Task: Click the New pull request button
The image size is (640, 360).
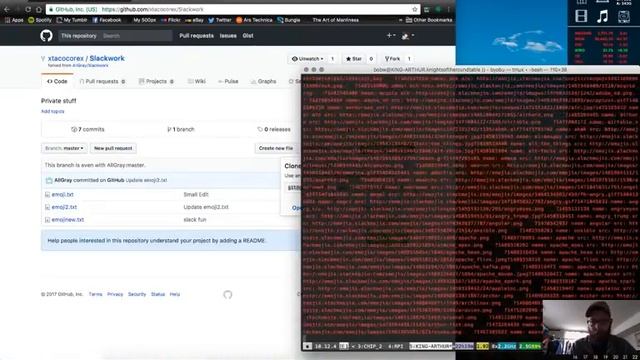Action: point(113,148)
